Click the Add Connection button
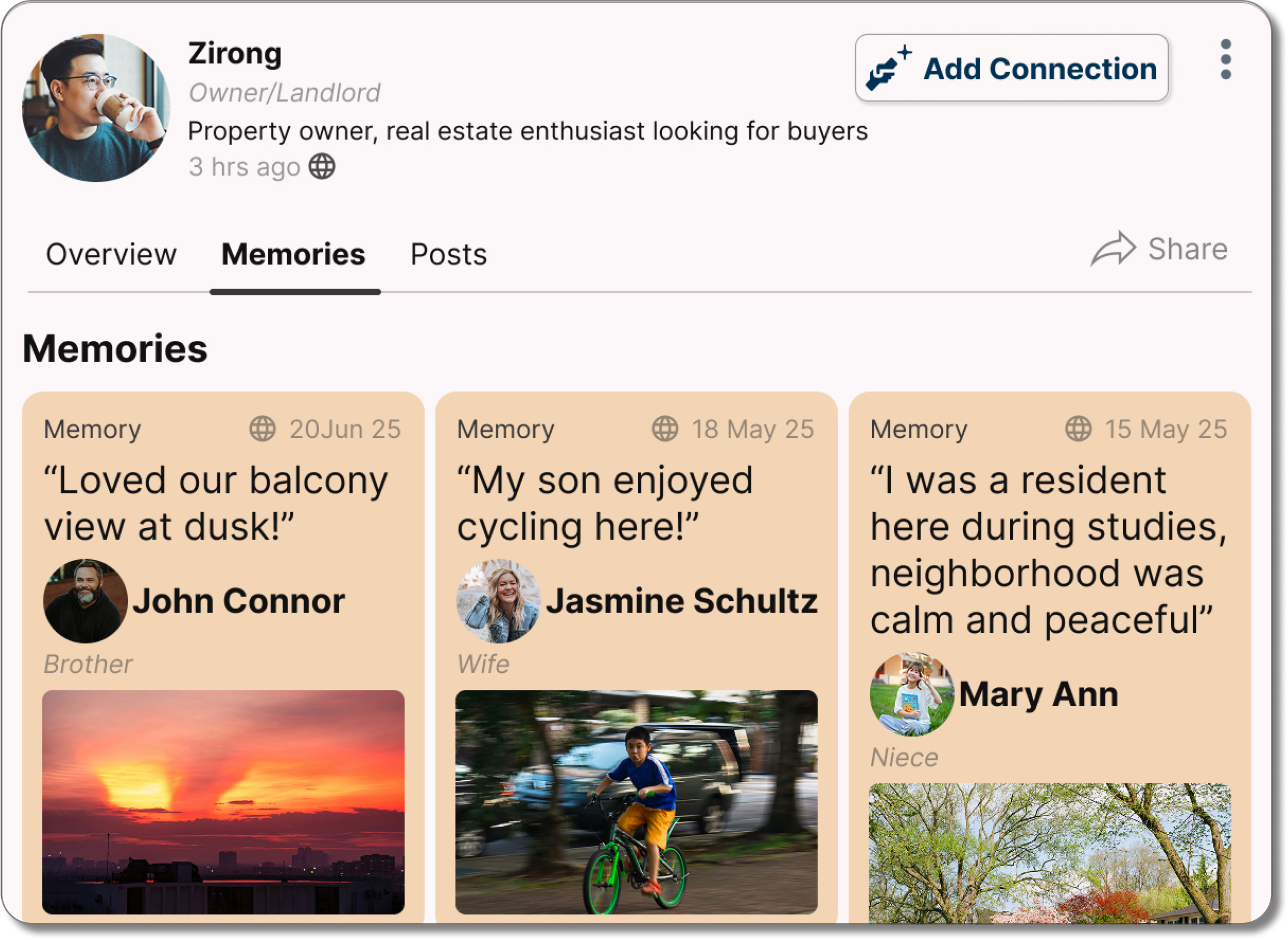This screenshot has height=940, width=1288. coord(1011,68)
